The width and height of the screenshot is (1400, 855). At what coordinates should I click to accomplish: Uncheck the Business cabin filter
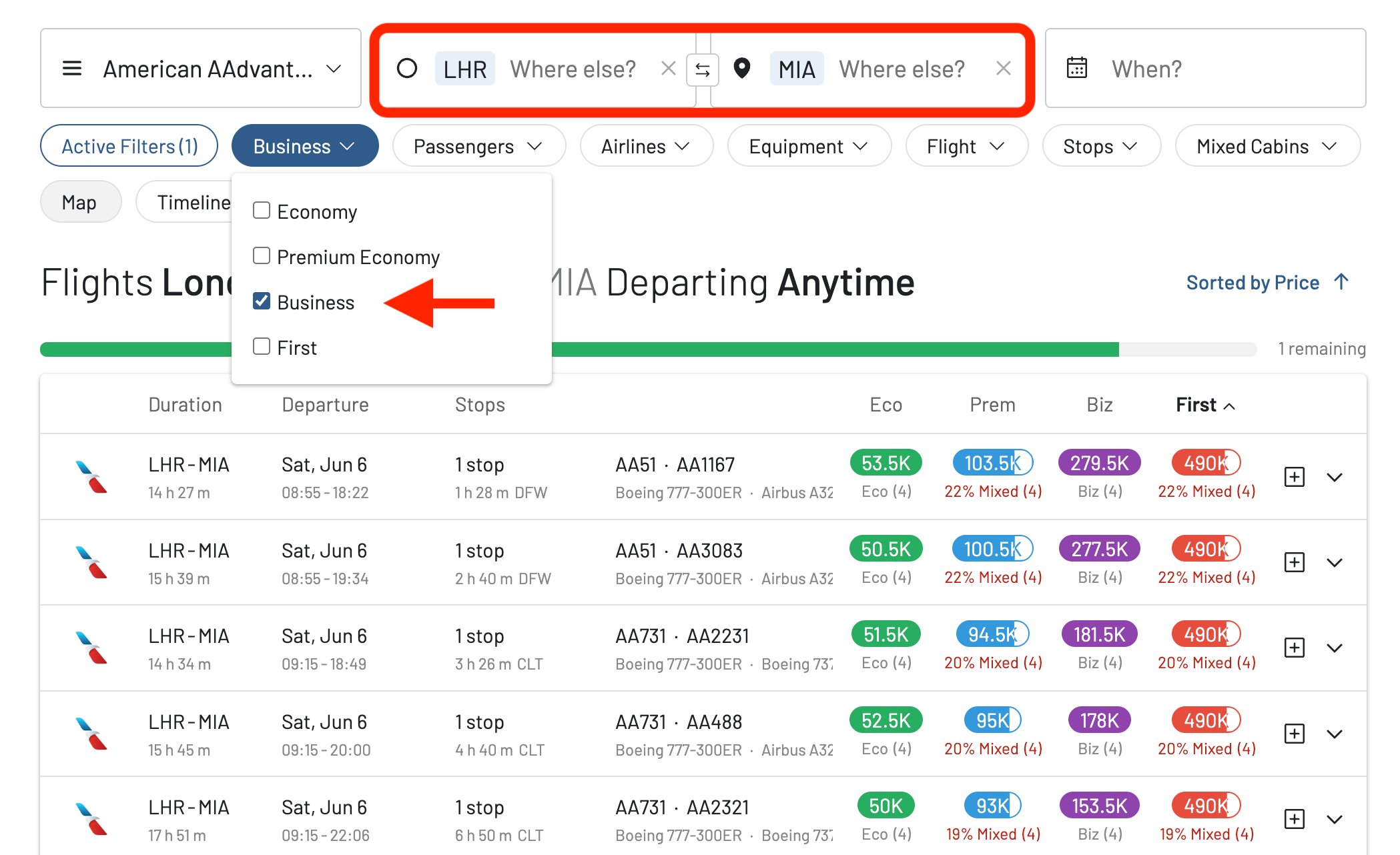coord(261,301)
